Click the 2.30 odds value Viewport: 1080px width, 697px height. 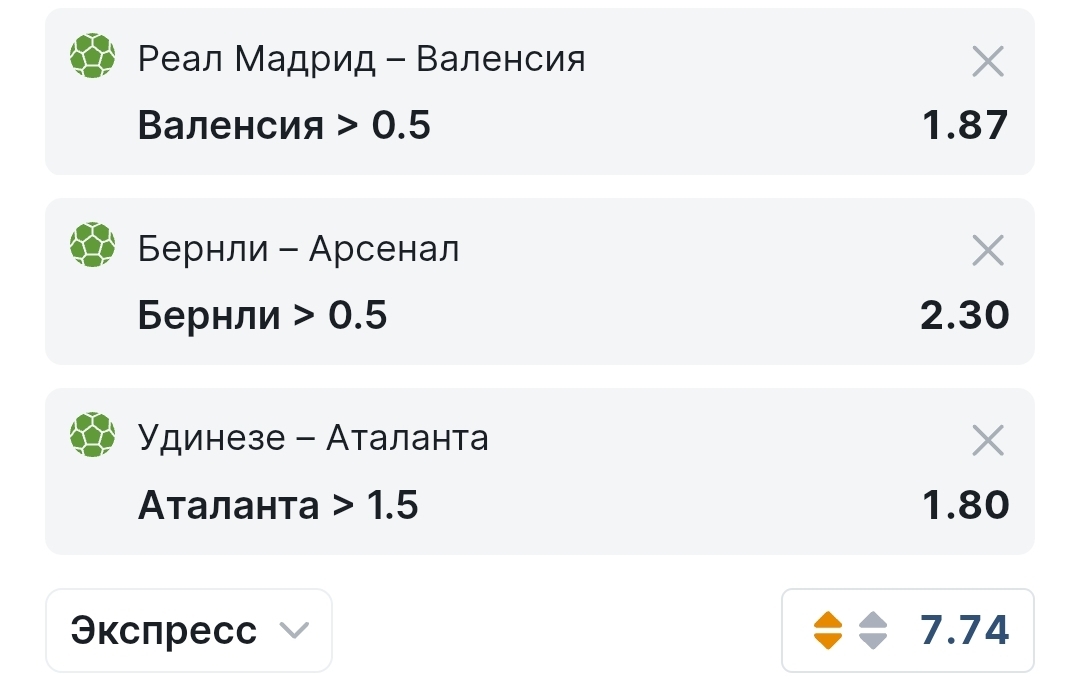(965, 315)
